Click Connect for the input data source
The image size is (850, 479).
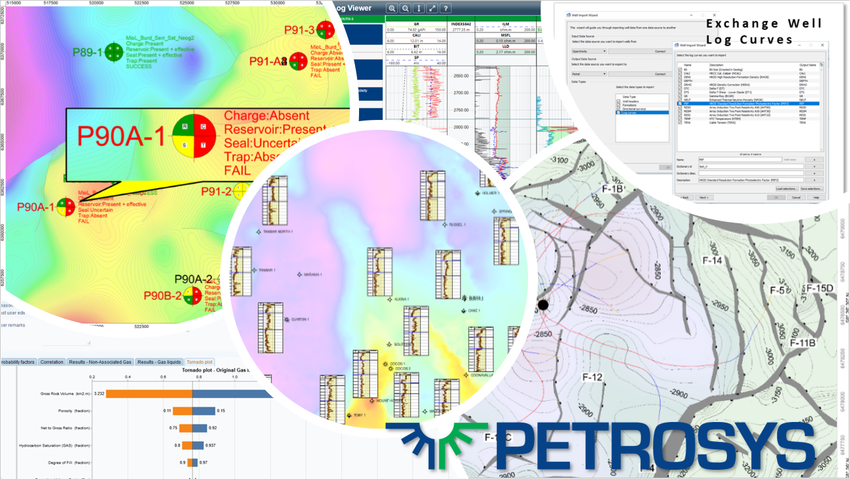point(640,51)
